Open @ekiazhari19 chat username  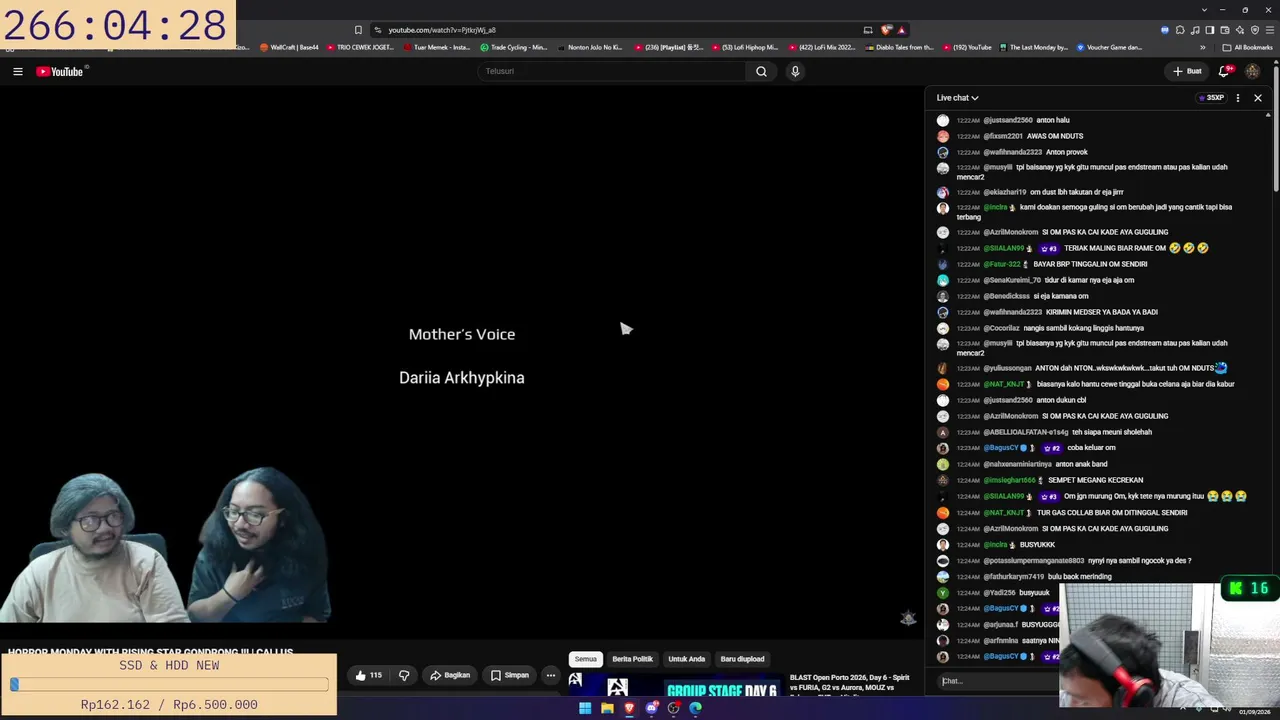point(1005,192)
